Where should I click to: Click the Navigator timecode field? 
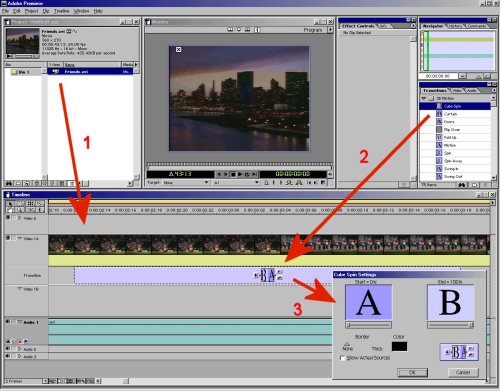(438, 76)
